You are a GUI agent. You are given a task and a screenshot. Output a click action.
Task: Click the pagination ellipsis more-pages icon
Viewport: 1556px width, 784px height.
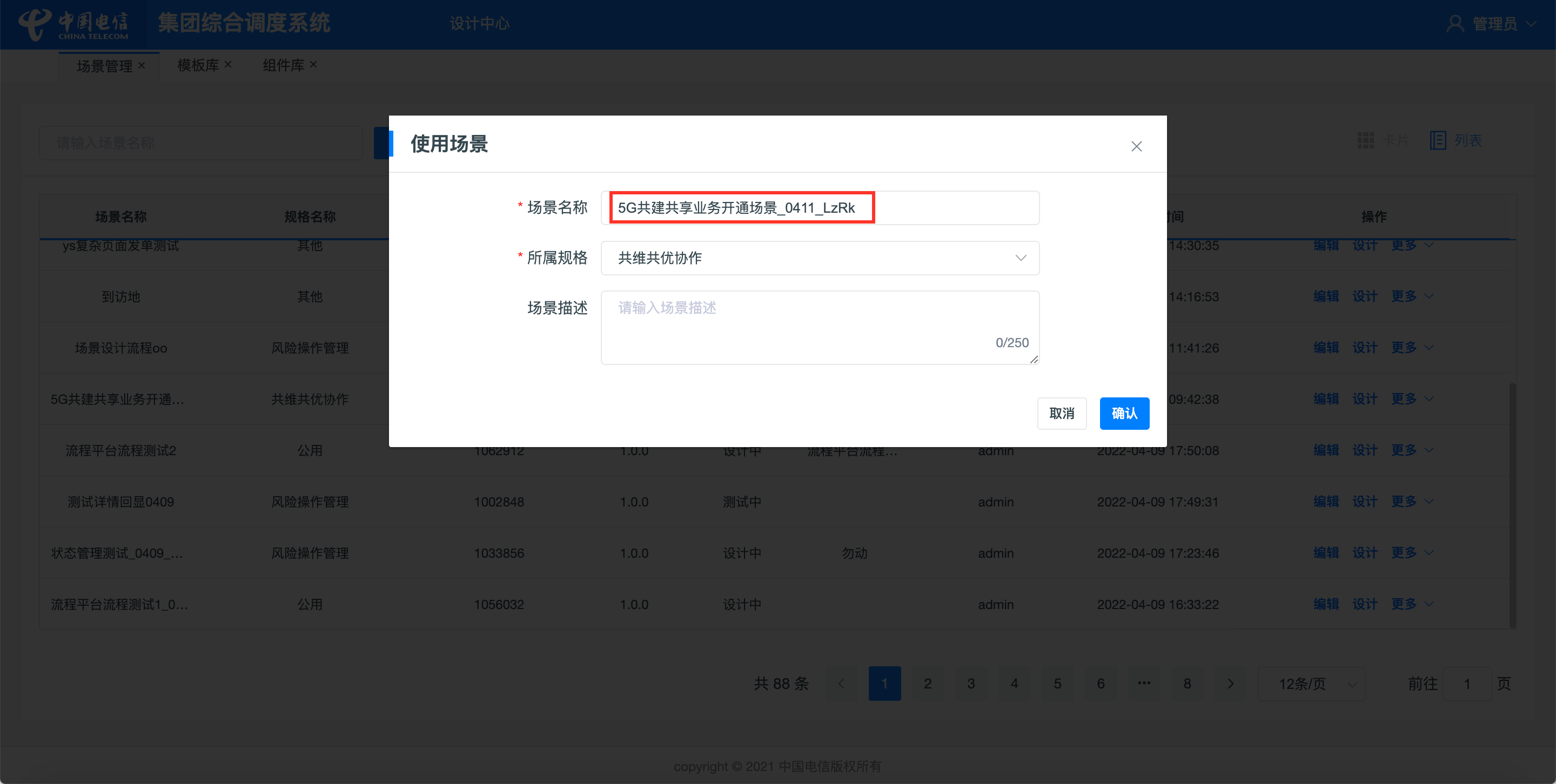pyautogui.click(x=1144, y=684)
